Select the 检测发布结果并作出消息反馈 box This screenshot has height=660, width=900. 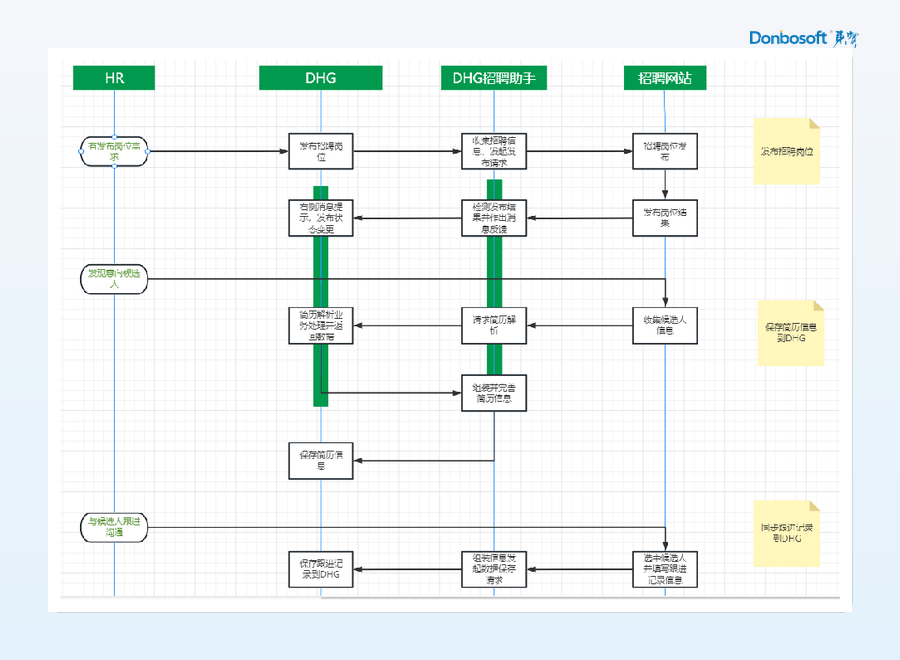[494, 218]
